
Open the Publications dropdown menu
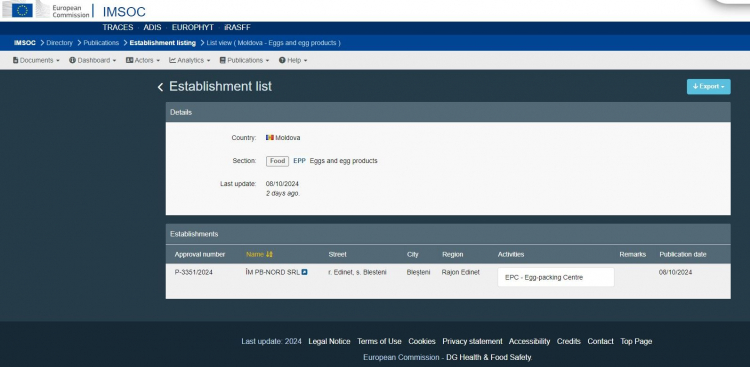[244, 60]
